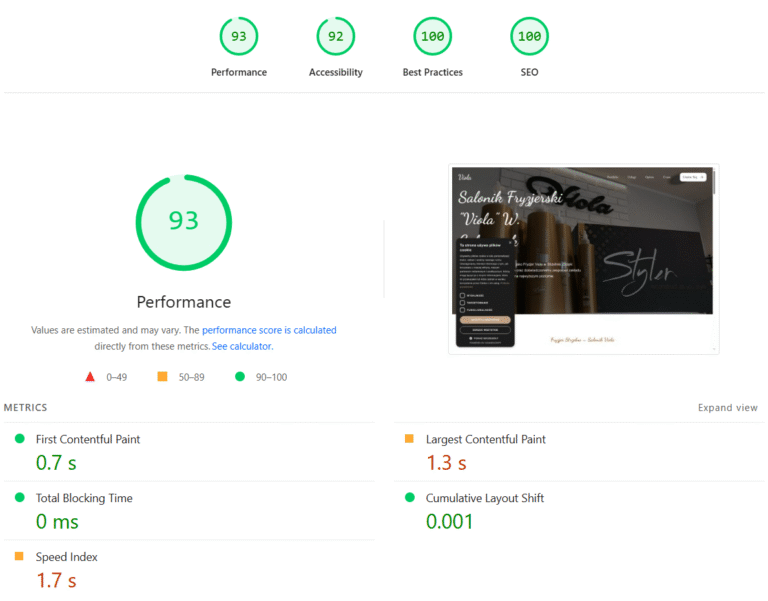768x601 pixels.
Task: Open the Viola salon page screenshot thumbnail
Action: pyautogui.click(x=583, y=259)
